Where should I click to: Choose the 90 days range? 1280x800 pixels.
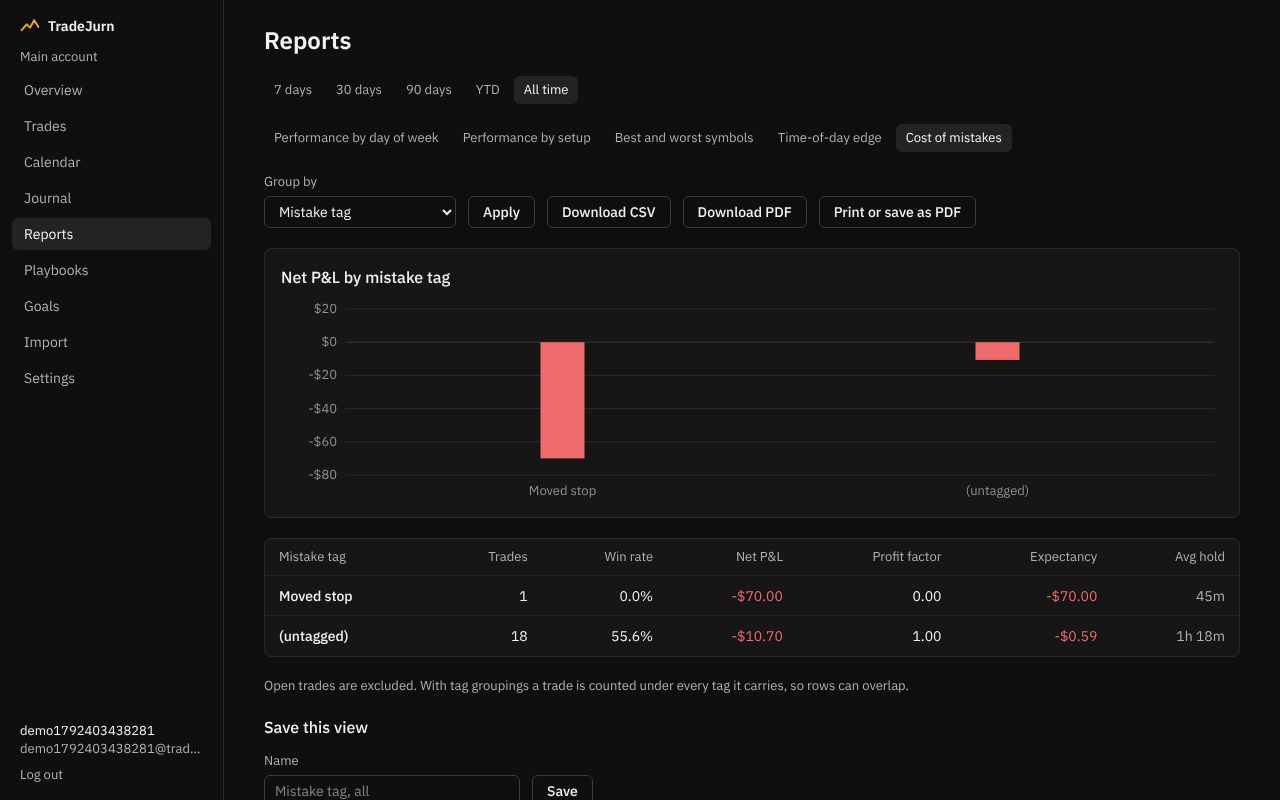(x=429, y=90)
